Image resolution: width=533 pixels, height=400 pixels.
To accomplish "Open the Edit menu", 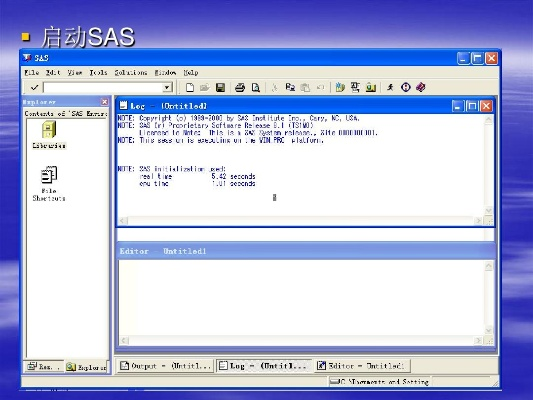I will (53, 72).
